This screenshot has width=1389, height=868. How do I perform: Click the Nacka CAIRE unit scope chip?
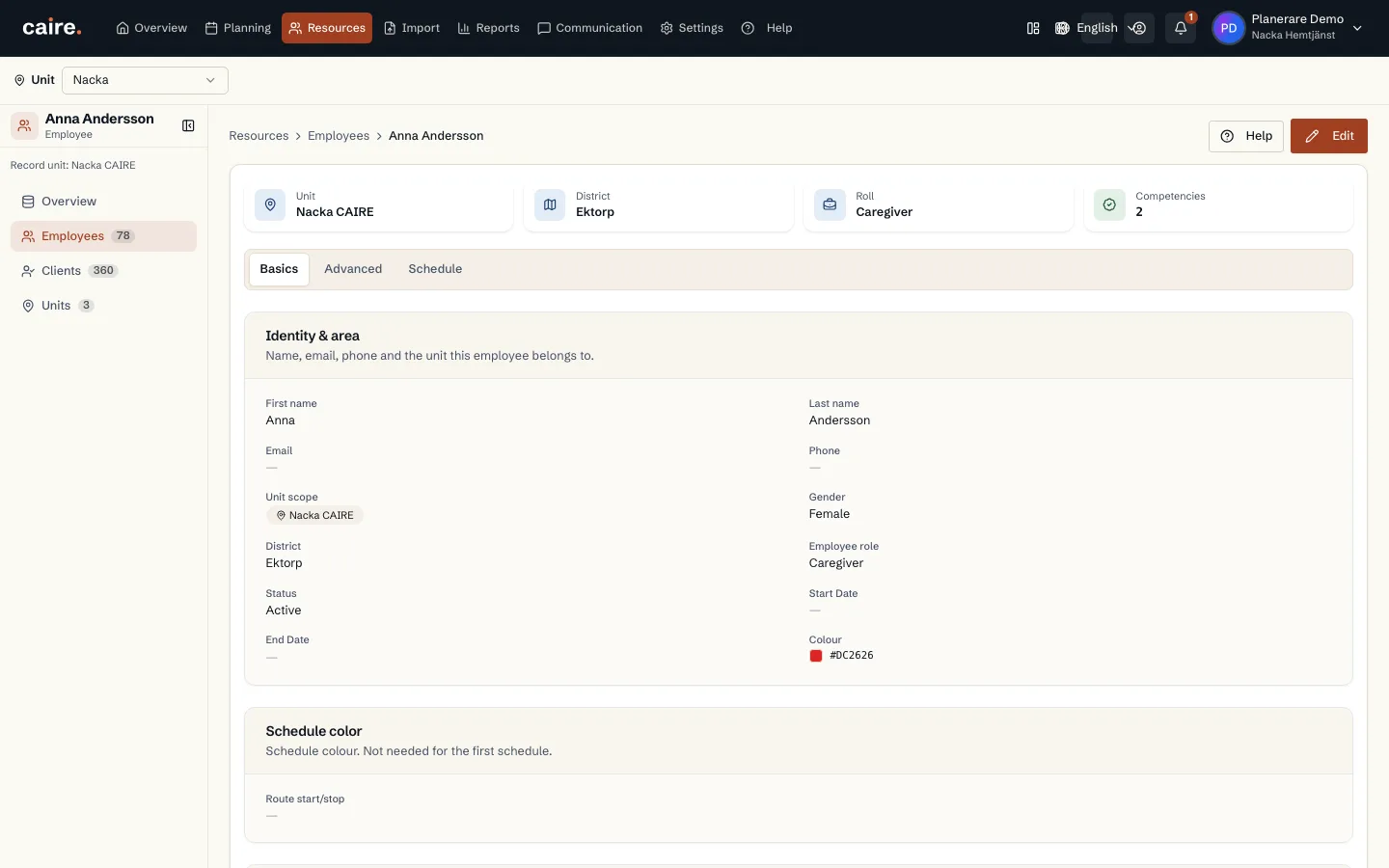[314, 515]
